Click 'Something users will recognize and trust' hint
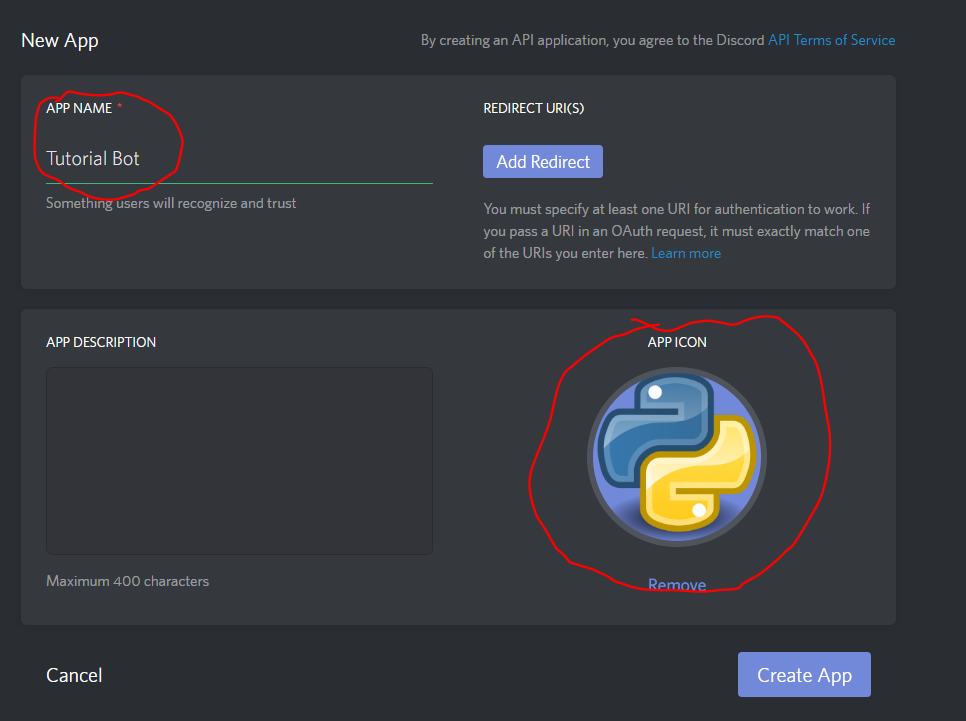 click(171, 203)
